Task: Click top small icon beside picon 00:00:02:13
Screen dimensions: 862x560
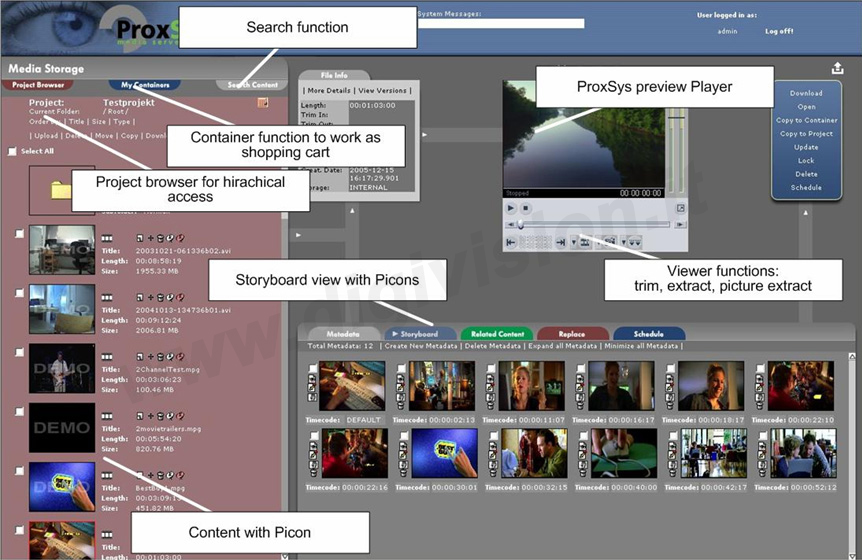Action: (401, 378)
